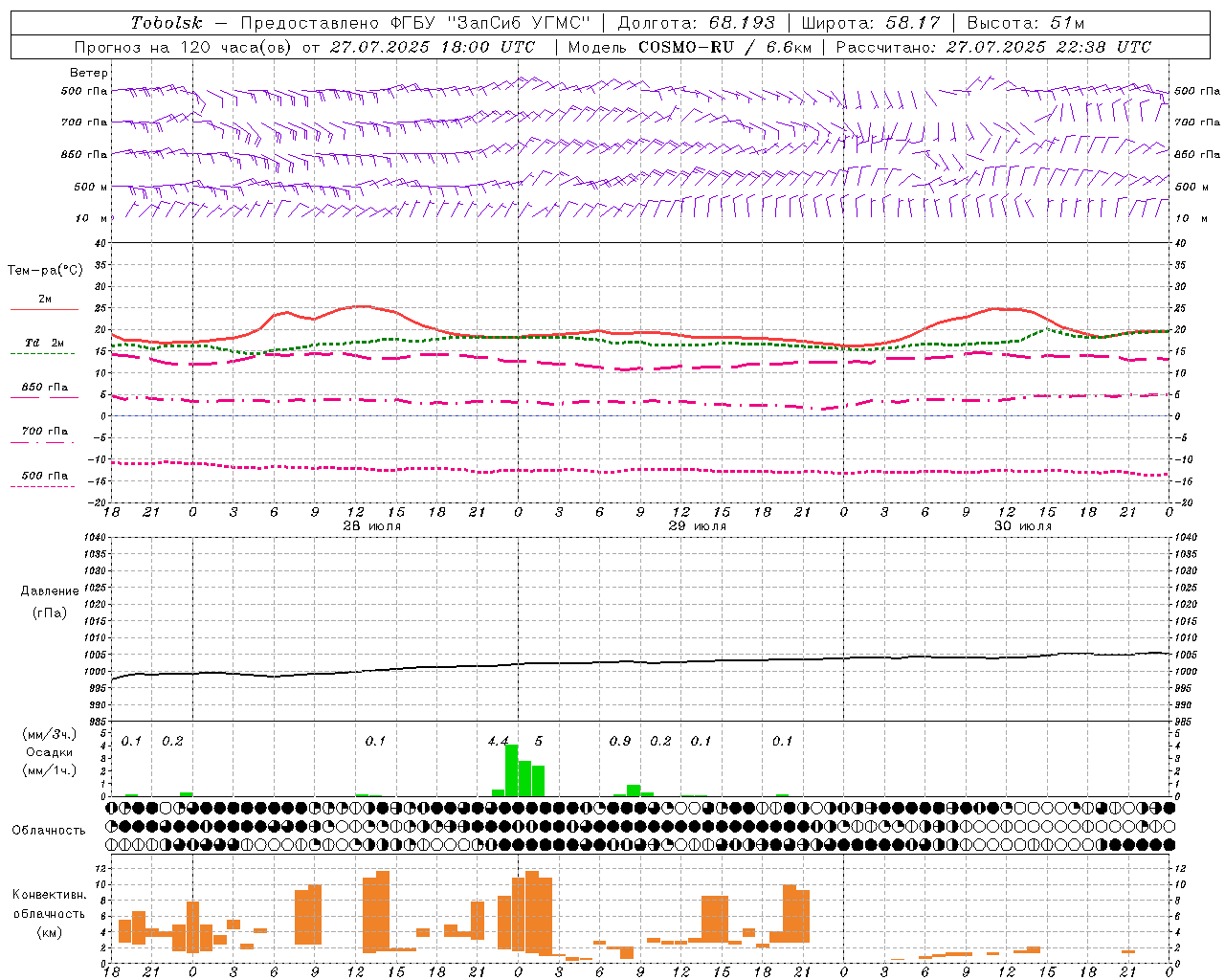This screenshot has height=980, width=1225.
Task: Click the '0.9' precipitation value
Action: click(620, 741)
